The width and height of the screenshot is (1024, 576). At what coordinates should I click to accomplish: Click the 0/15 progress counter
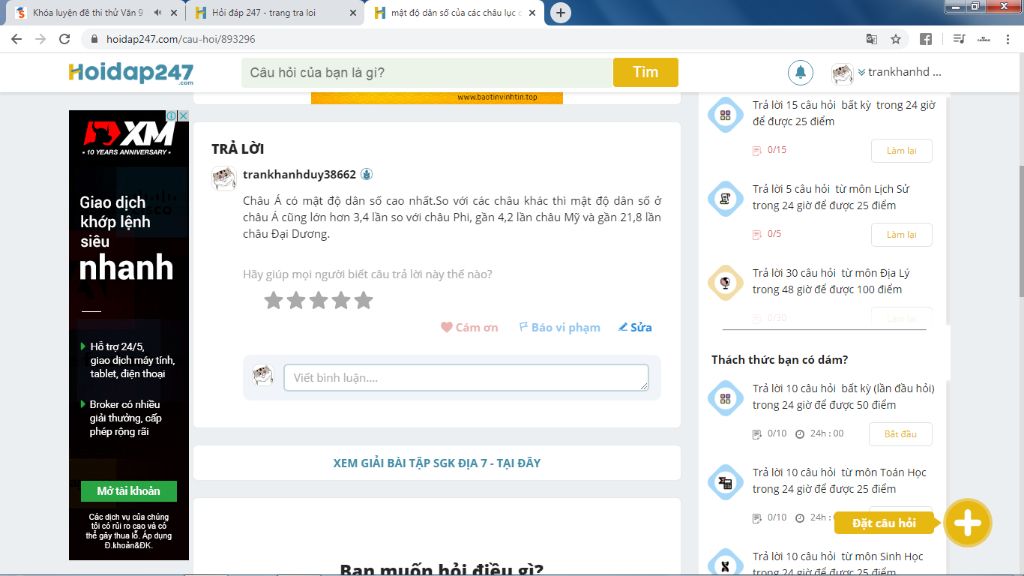[x=776, y=150]
